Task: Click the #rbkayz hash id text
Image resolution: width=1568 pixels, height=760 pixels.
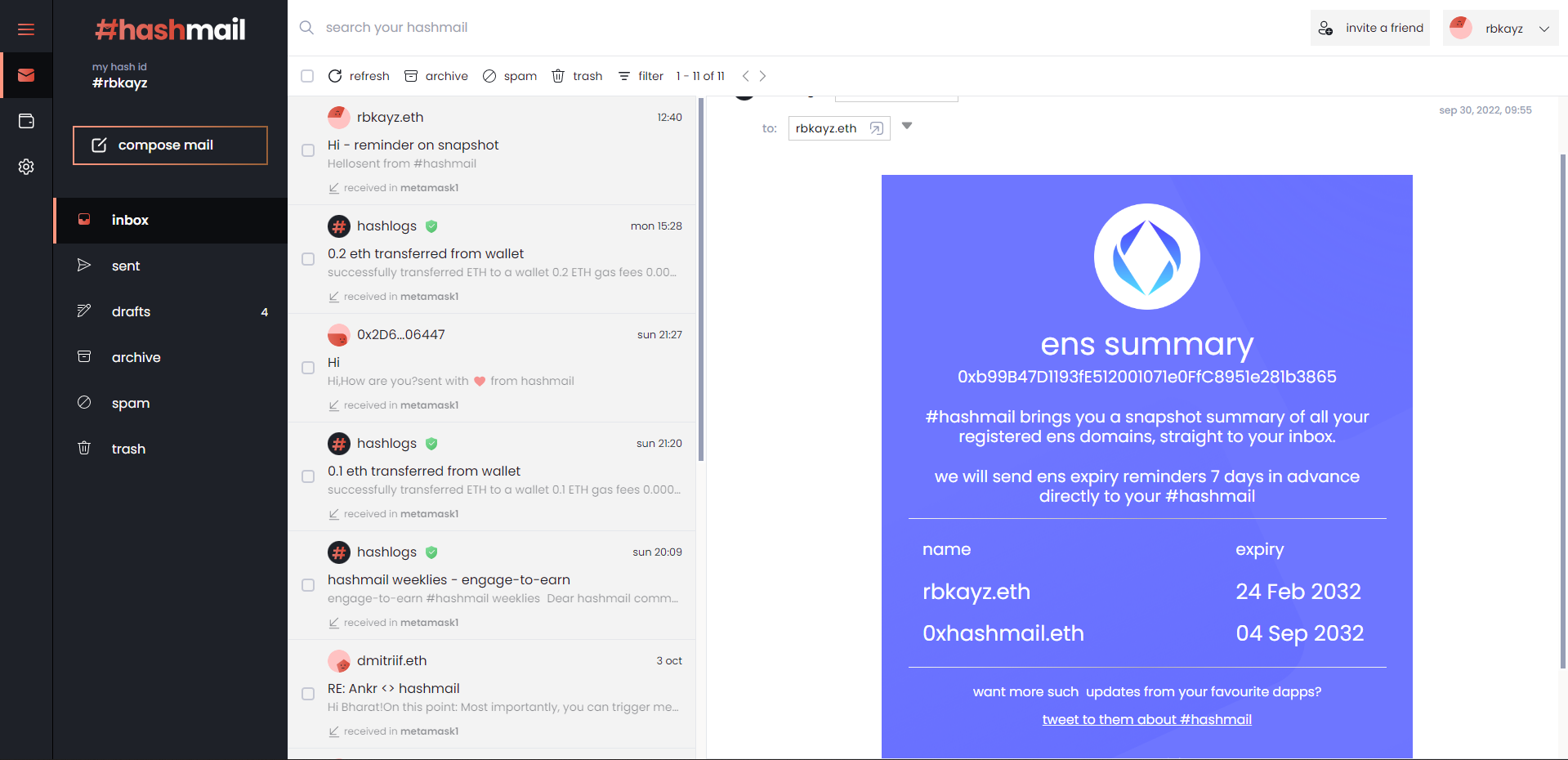Action: point(120,83)
